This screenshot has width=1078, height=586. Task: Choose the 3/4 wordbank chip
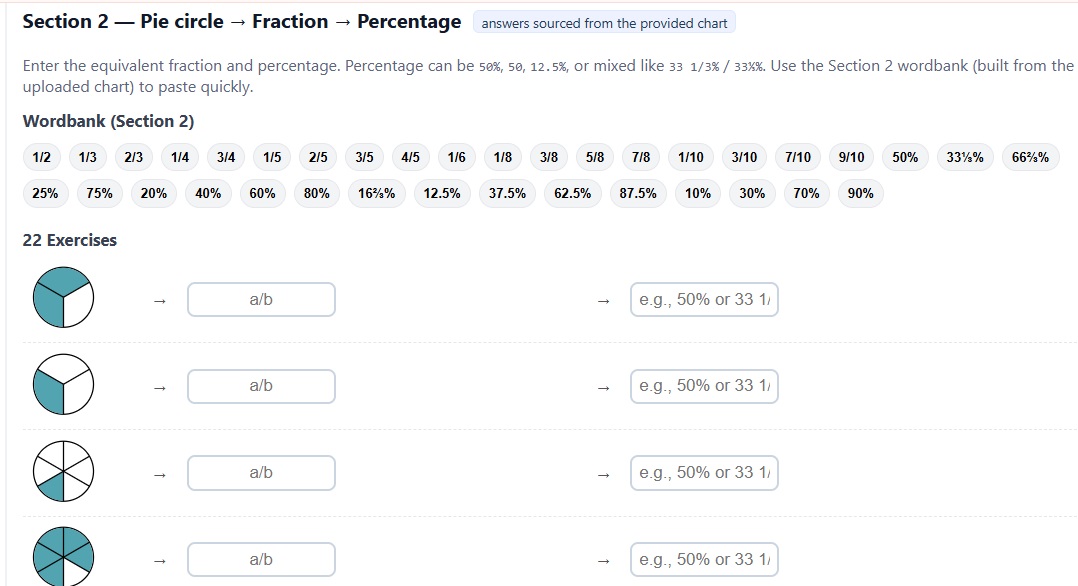coord(226,157)
